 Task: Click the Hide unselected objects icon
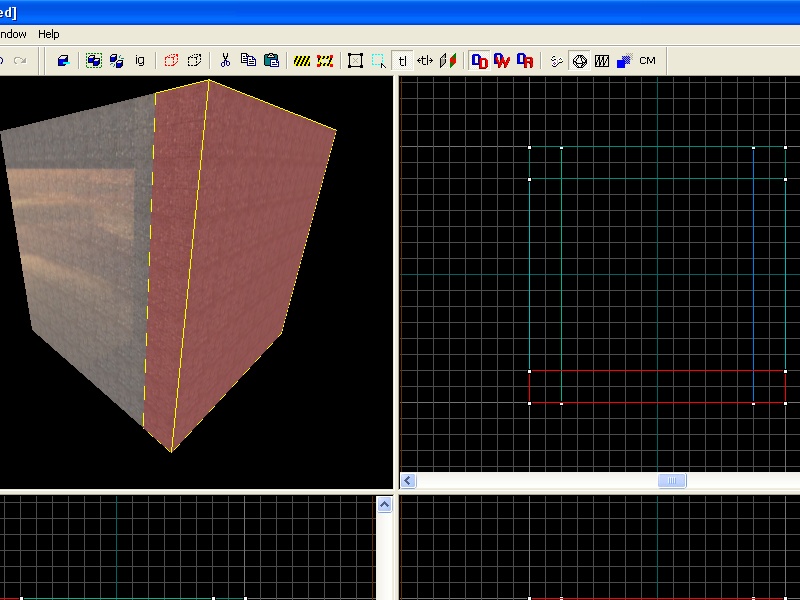click(195, 61)
